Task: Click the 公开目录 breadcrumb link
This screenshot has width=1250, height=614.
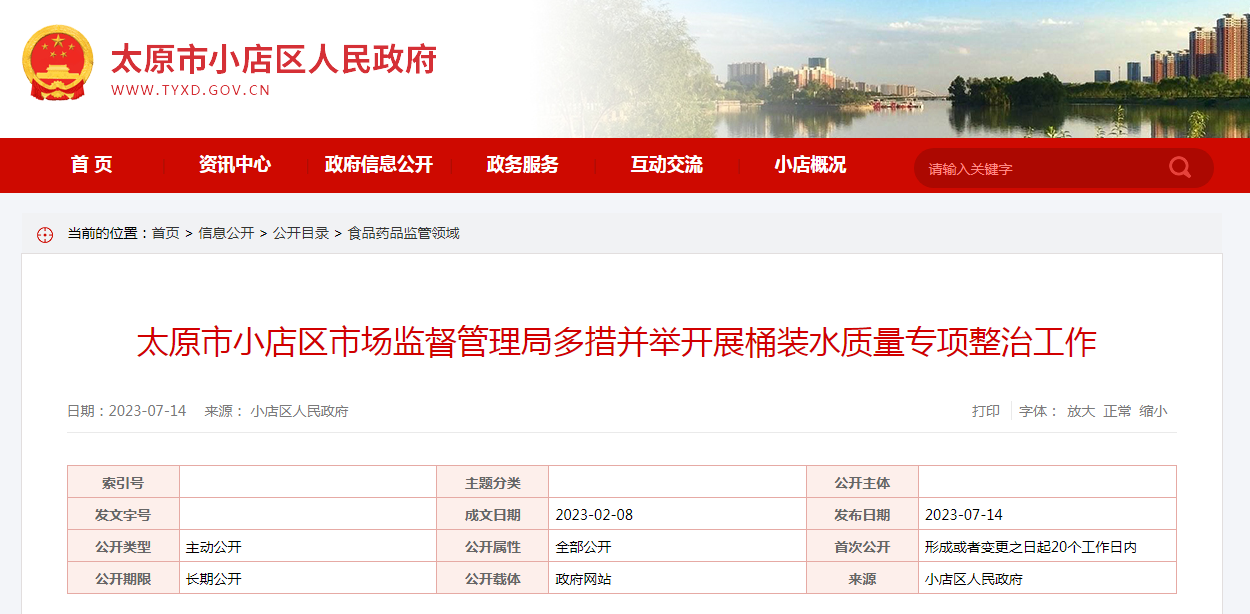Action: [301, 233]
